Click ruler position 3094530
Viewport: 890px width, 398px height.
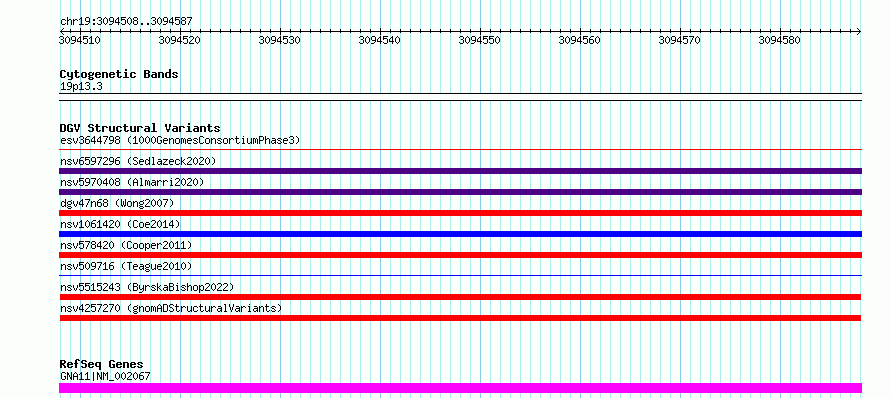280,40
